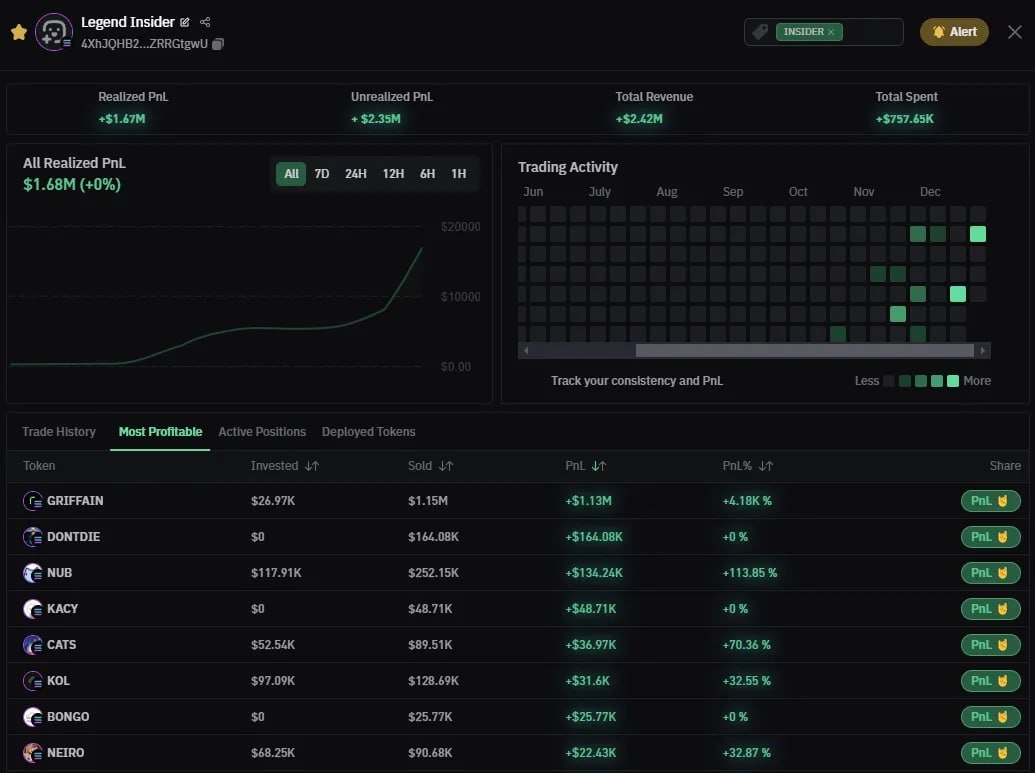Switch to the Trade History tab
The height and width of the screenshot is (773, 1035).
pyautogui.click(x=58, y=432)
